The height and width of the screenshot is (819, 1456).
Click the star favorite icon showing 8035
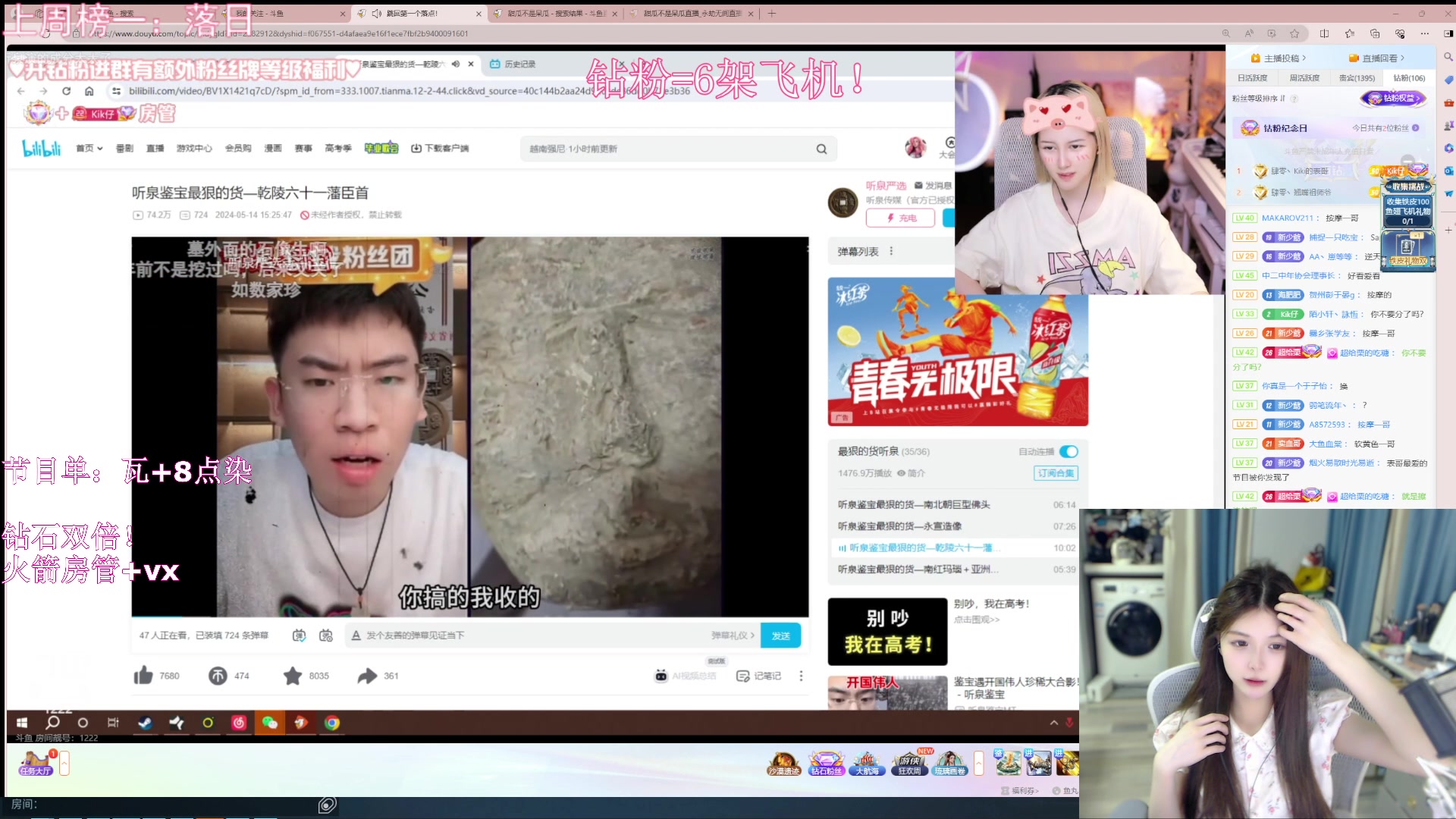click(293, 676)
